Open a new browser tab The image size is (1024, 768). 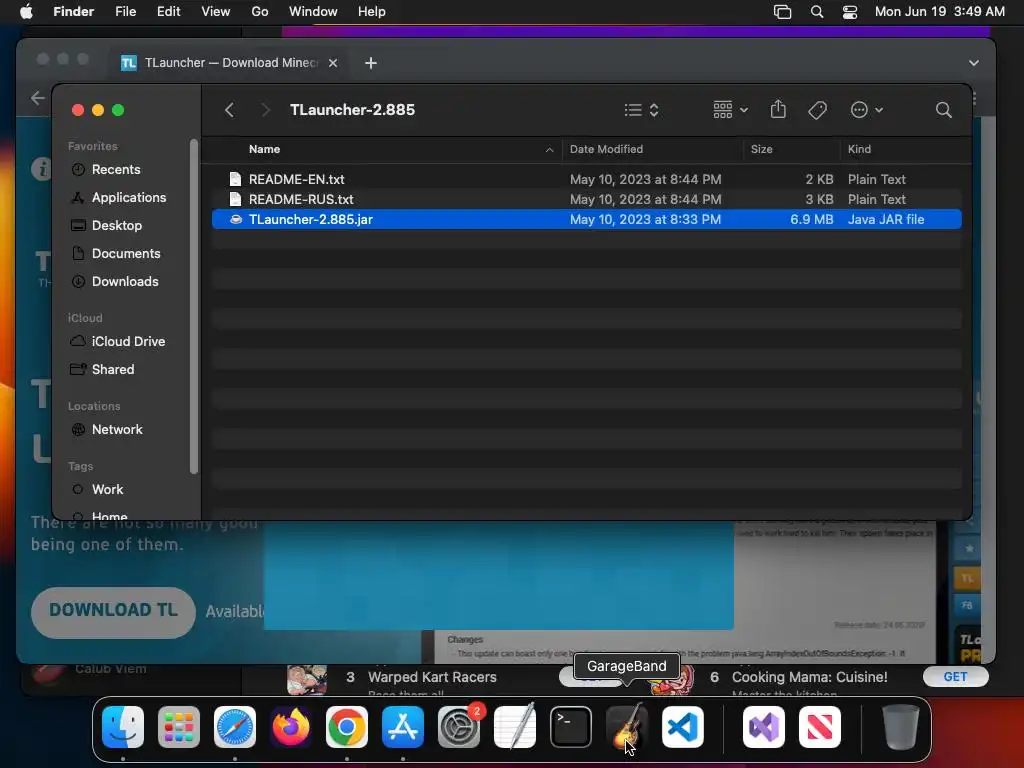pyautogui.click(x=370, y=63)
